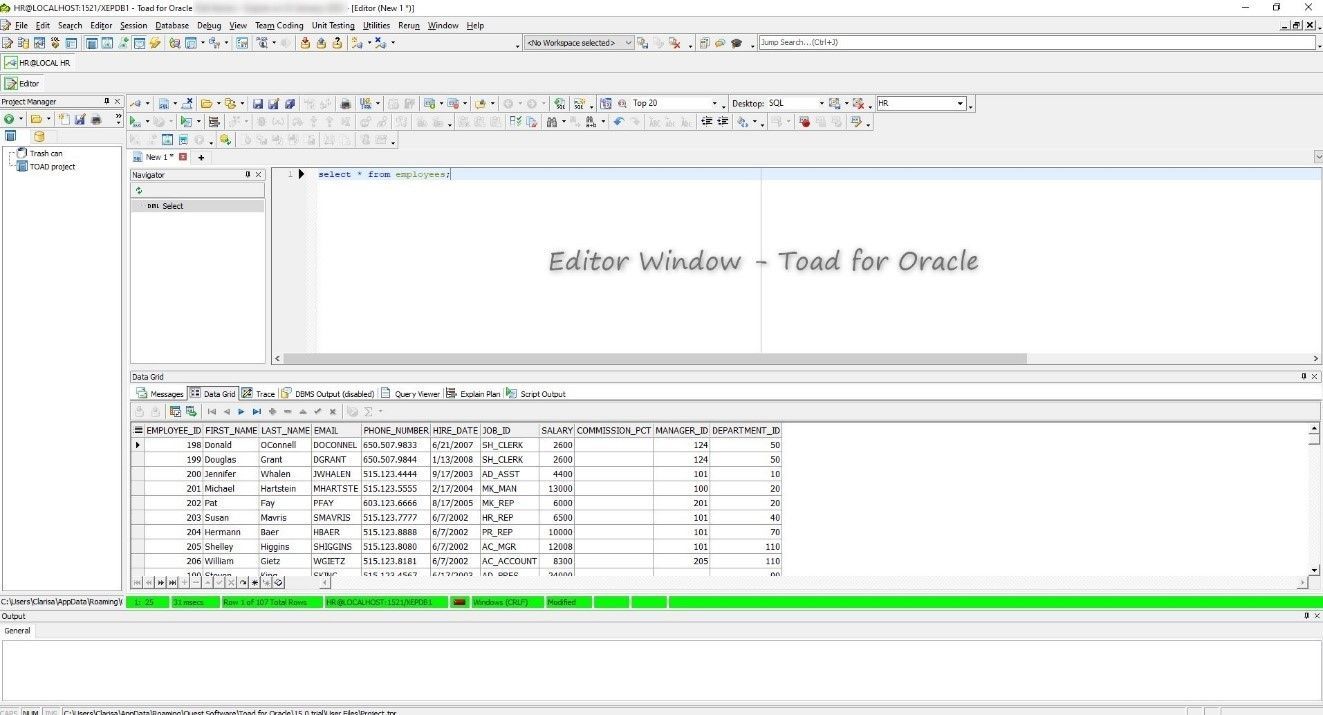This screenshot has width=1323, height=715.
Task: Click the lightning bolt icon in main toolbar
Action: pyautogui.click(x=155, y=43)
